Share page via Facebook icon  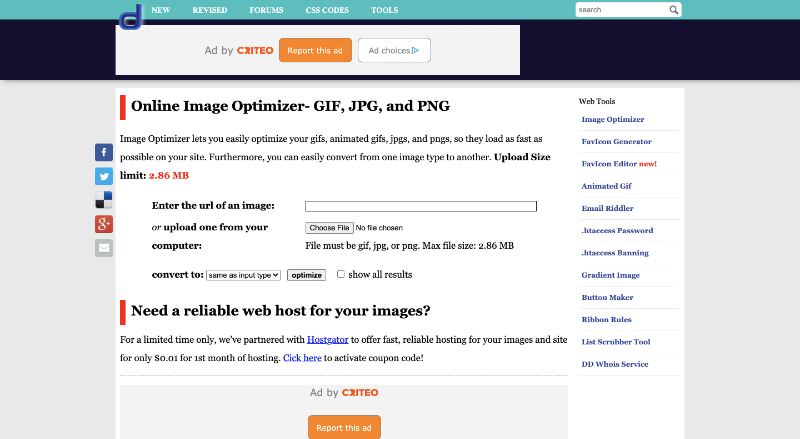(x=104, y=152)
